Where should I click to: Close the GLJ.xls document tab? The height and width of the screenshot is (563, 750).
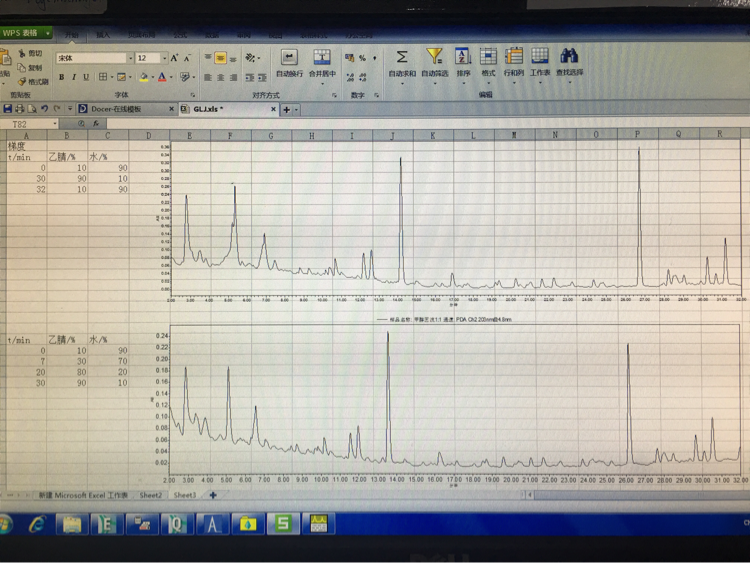273,109
